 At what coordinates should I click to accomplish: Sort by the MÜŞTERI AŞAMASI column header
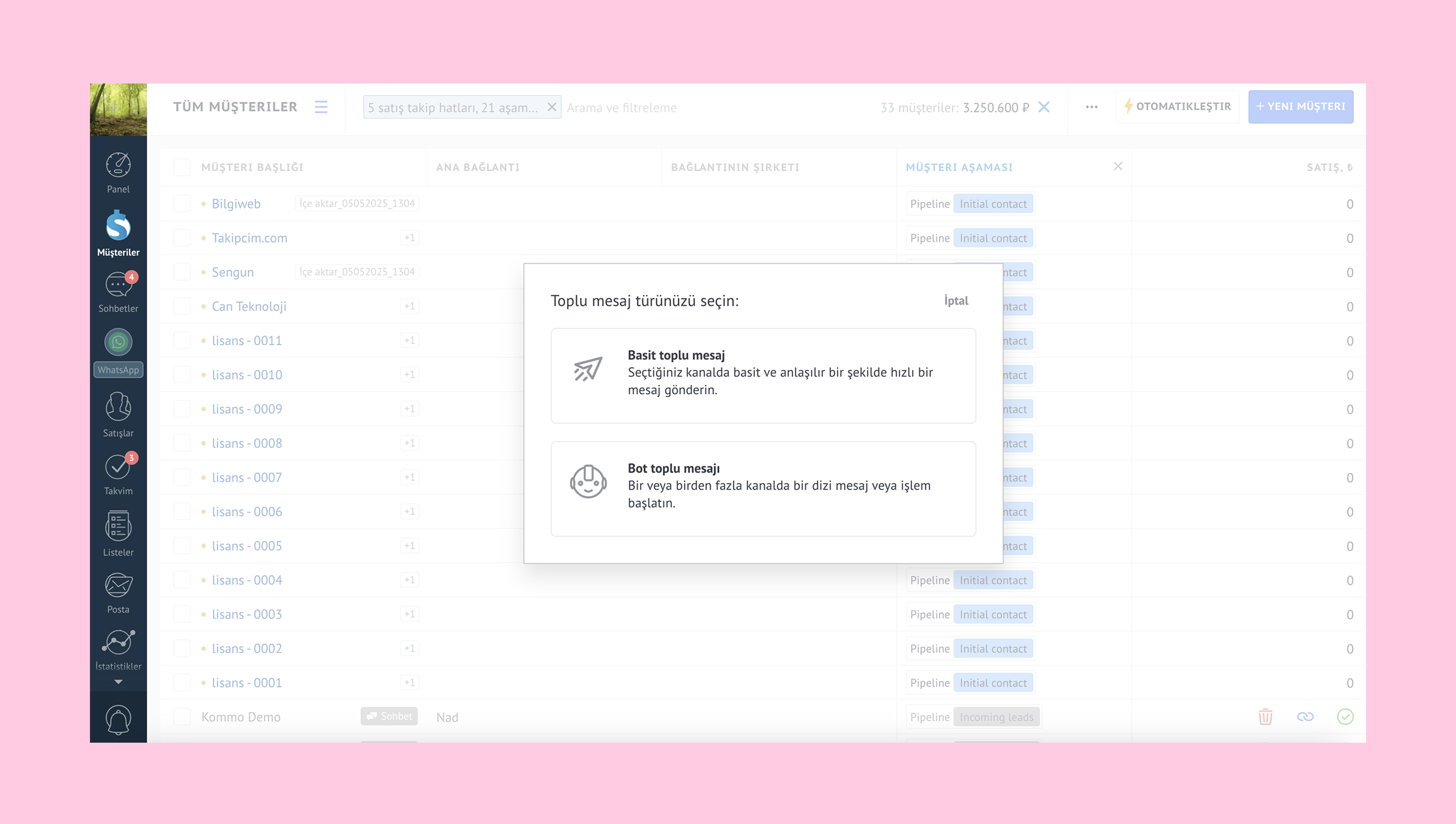[959, 167]
